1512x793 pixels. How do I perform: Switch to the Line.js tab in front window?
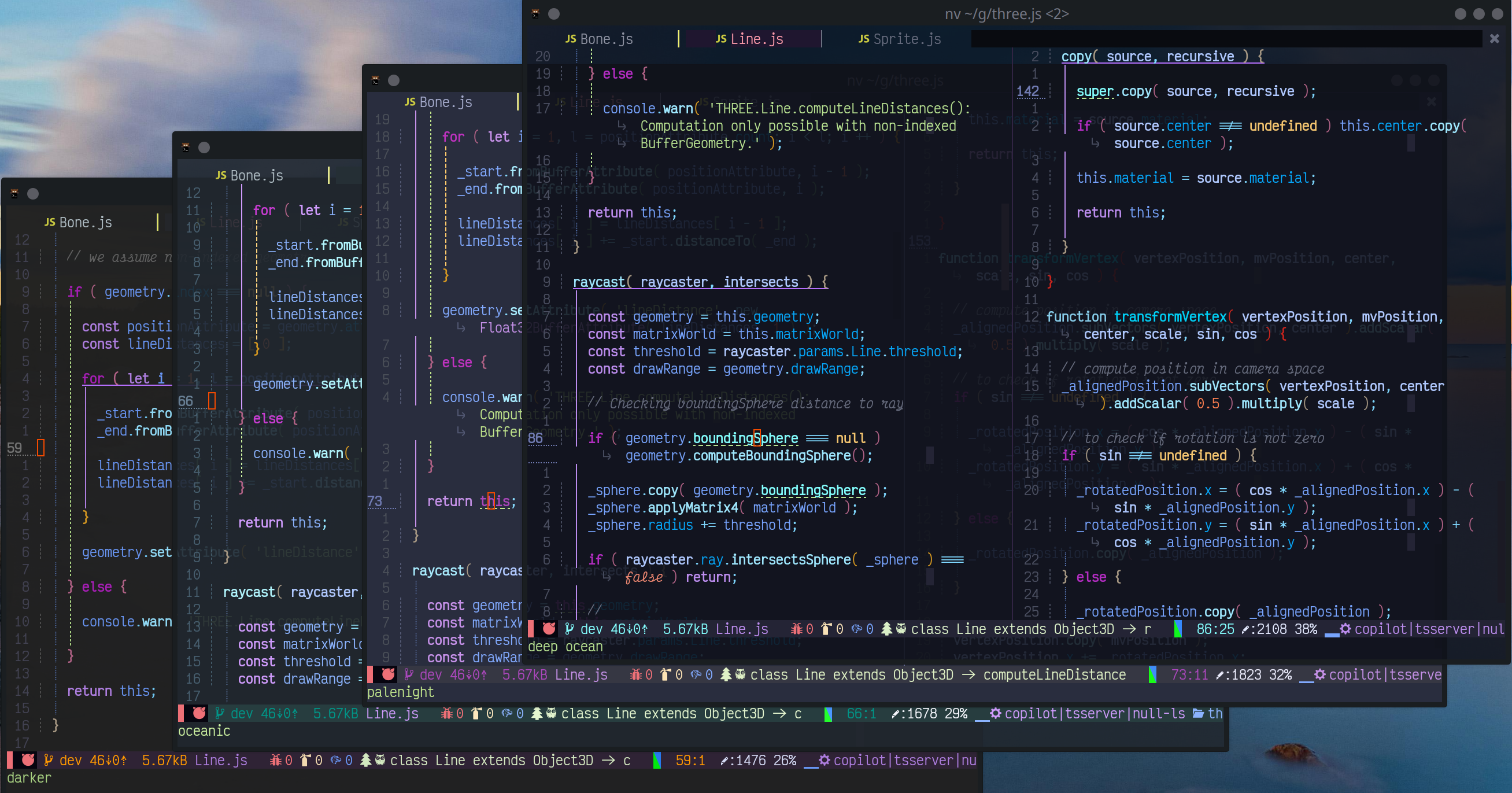(749, 39)
